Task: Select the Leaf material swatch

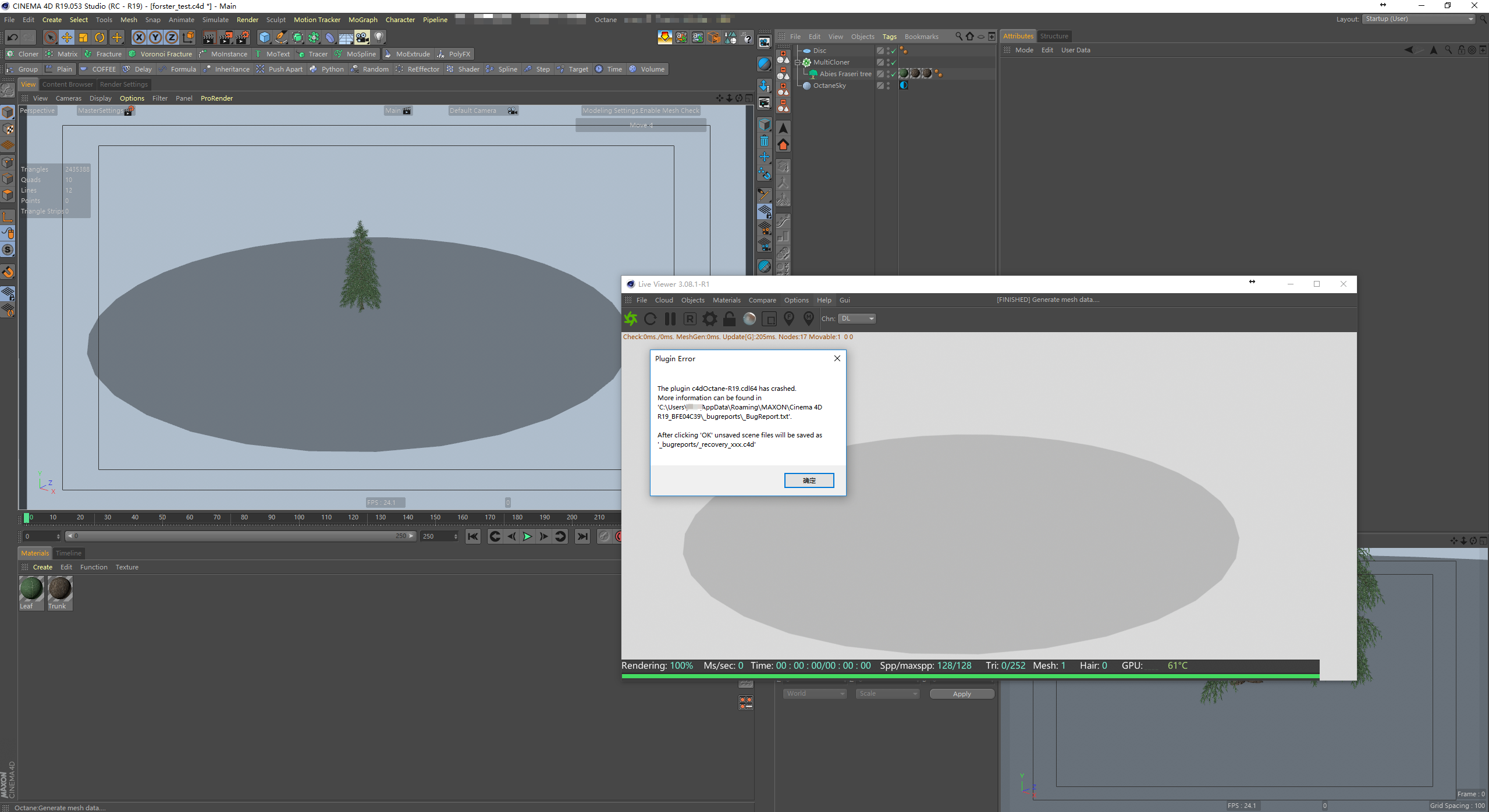Action: coord(31,589)
